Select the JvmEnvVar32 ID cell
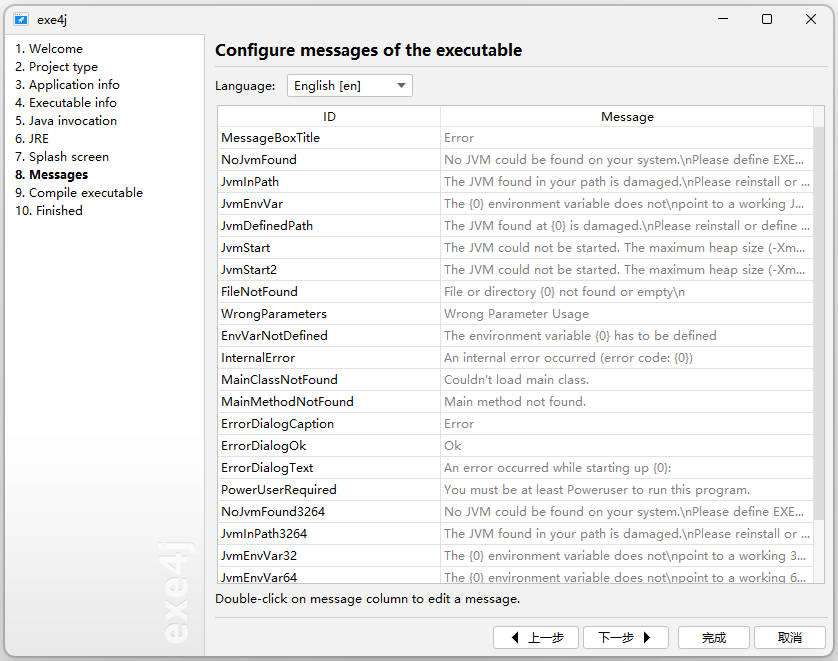This screenshot has height=661, width=838. 329,556
